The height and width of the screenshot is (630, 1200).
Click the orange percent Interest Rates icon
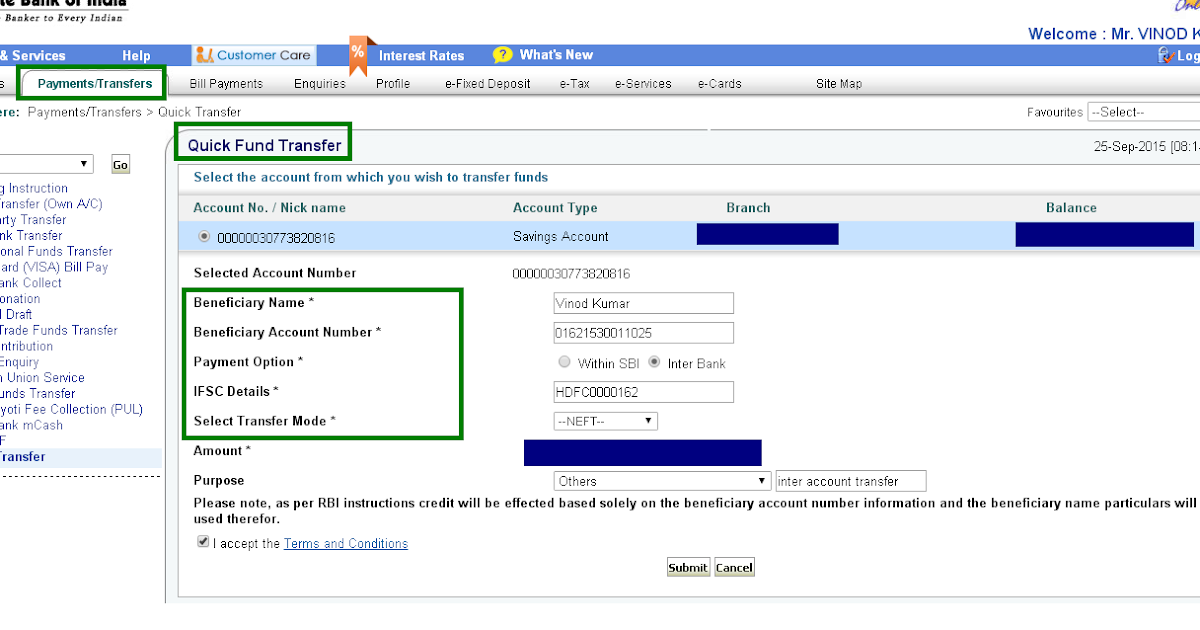(358, 55)
